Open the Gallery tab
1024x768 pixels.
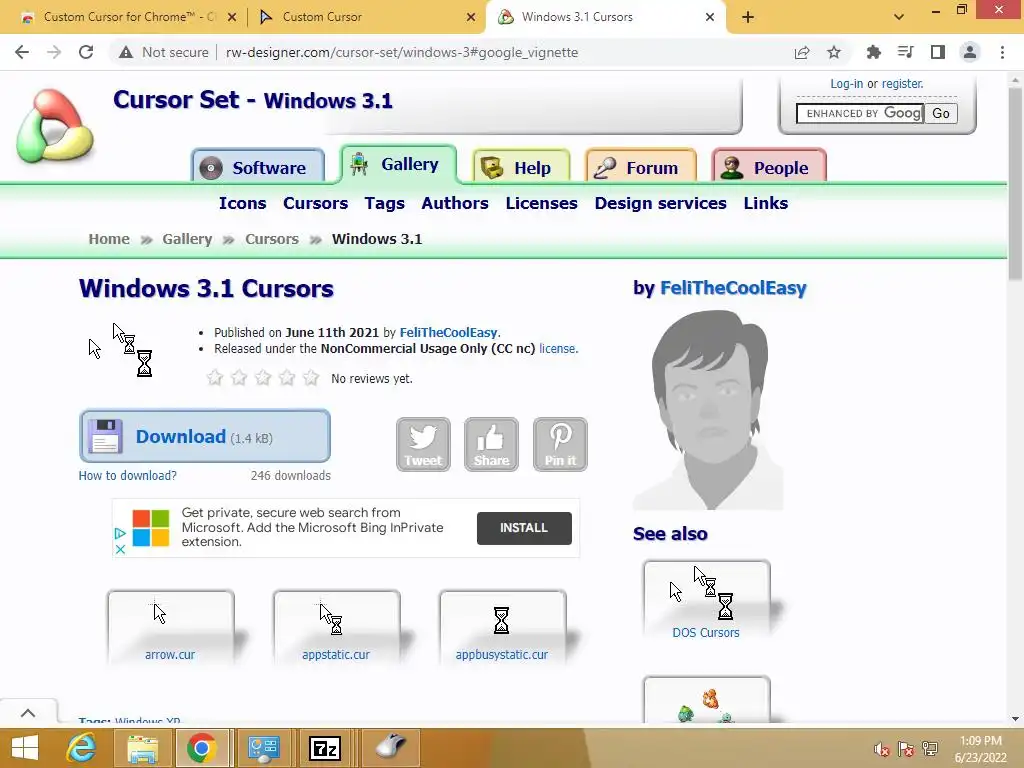tap(398, 164)
